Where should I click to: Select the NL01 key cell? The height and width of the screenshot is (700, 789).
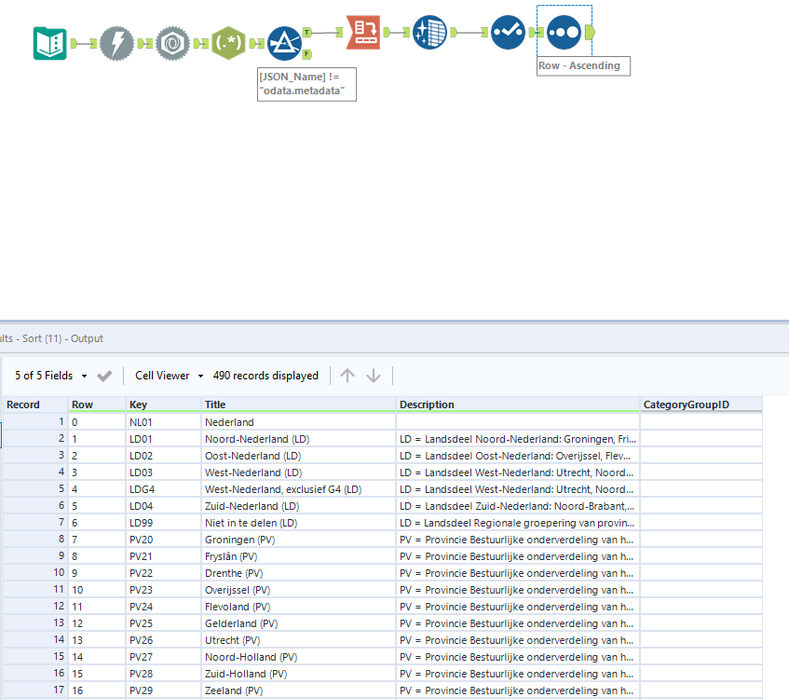pyautogui.click(x=163, y=422)
